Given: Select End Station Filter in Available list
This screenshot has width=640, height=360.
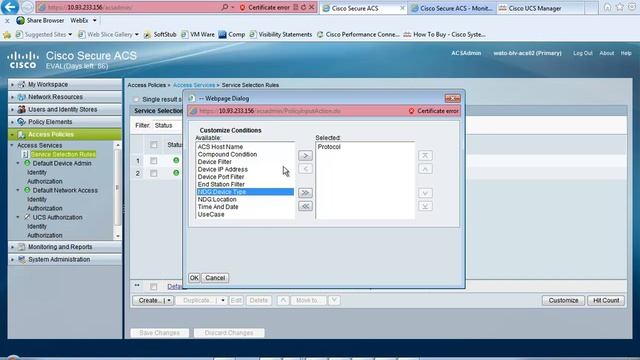Looking at the screenshot, I should pyautogui.click(x=245, y=184).
